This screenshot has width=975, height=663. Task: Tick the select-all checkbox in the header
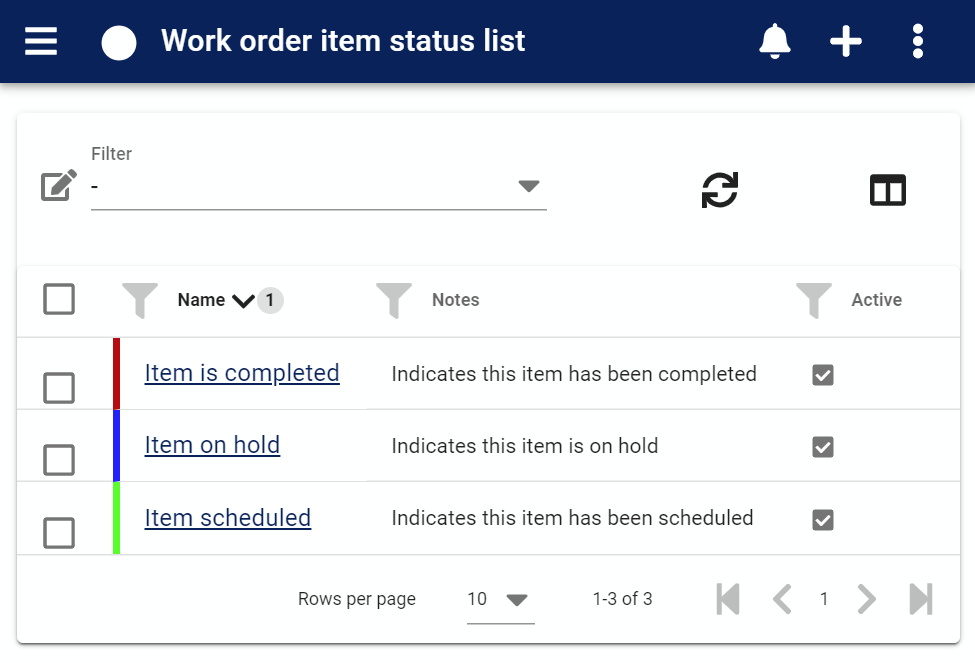pos(59,299)
